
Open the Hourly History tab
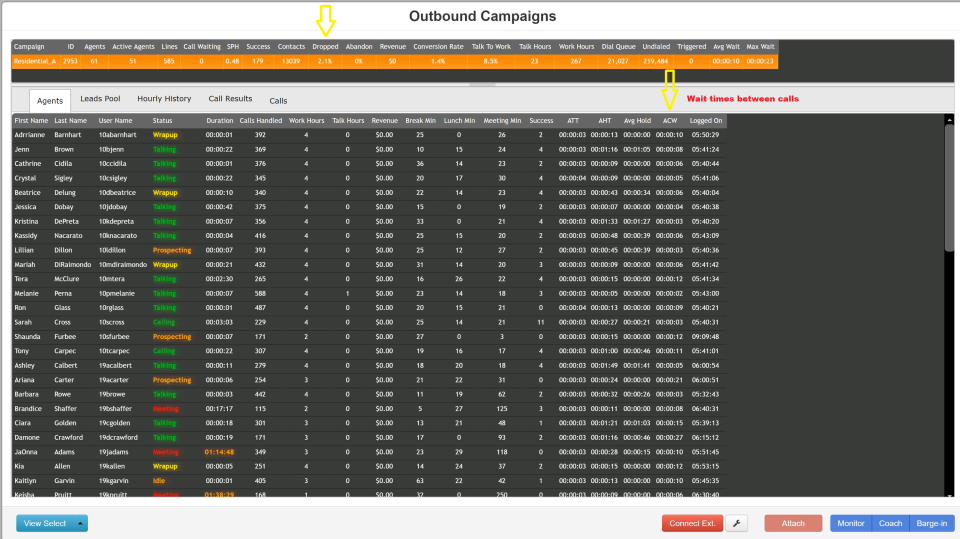(x=164, y=99)
